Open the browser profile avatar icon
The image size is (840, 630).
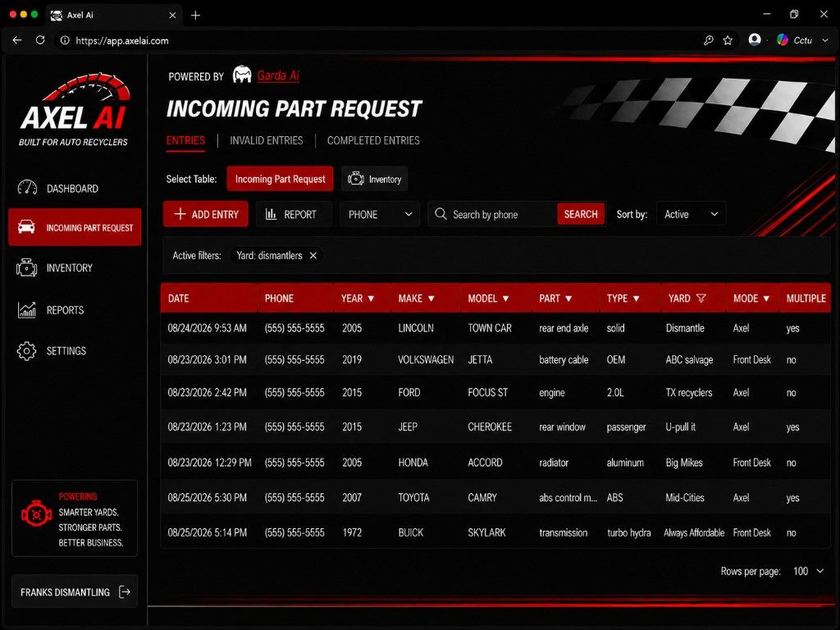click(755, 40)
